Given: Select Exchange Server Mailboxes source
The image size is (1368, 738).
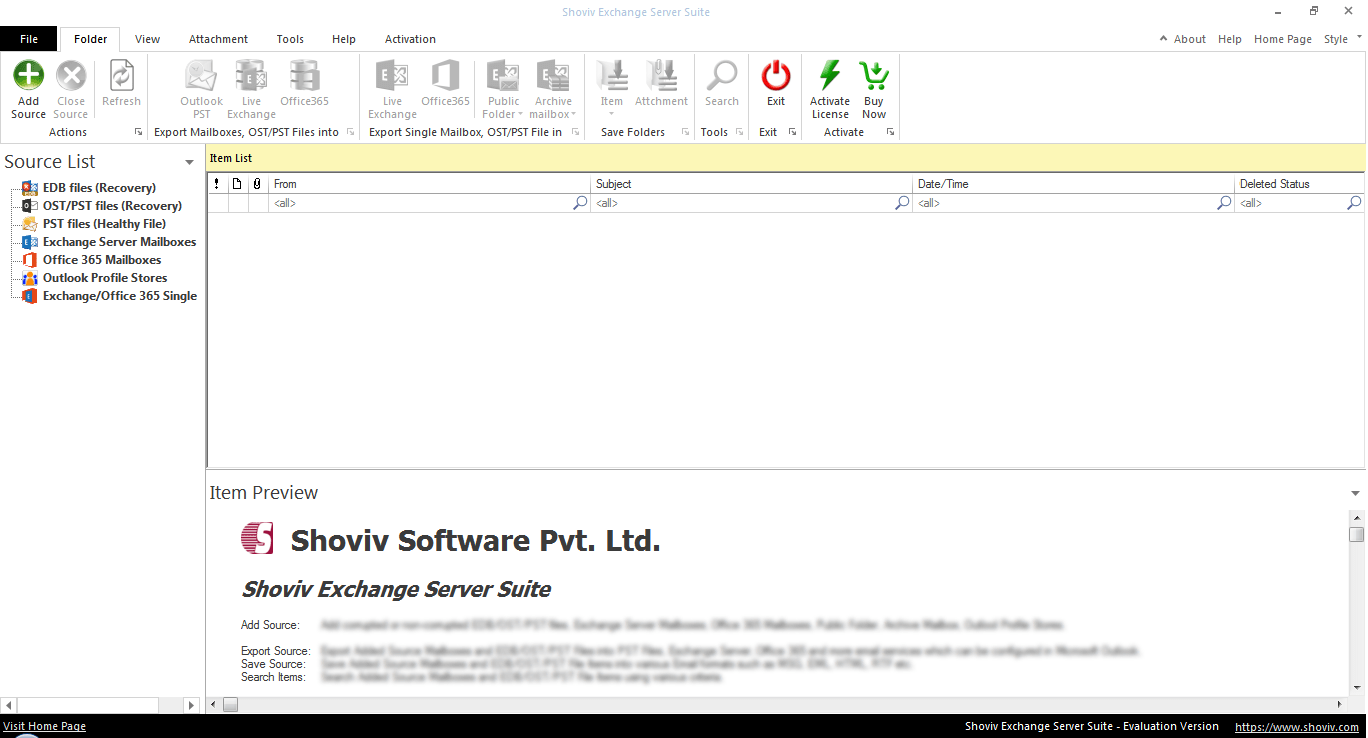Looking at the screenshot, I should tap(119, 242).
